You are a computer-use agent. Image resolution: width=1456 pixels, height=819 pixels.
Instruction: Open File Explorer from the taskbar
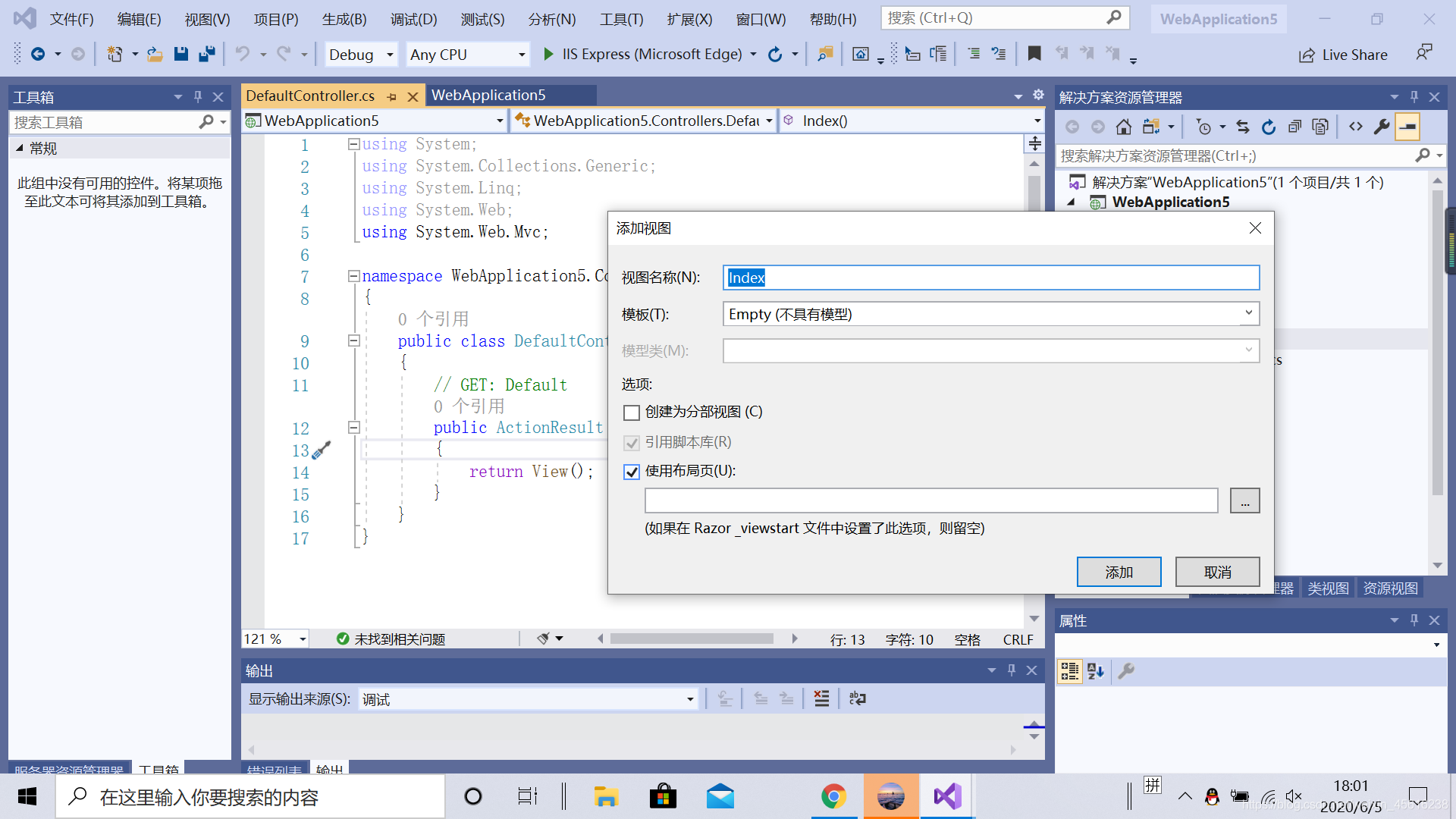pos(606,796)
